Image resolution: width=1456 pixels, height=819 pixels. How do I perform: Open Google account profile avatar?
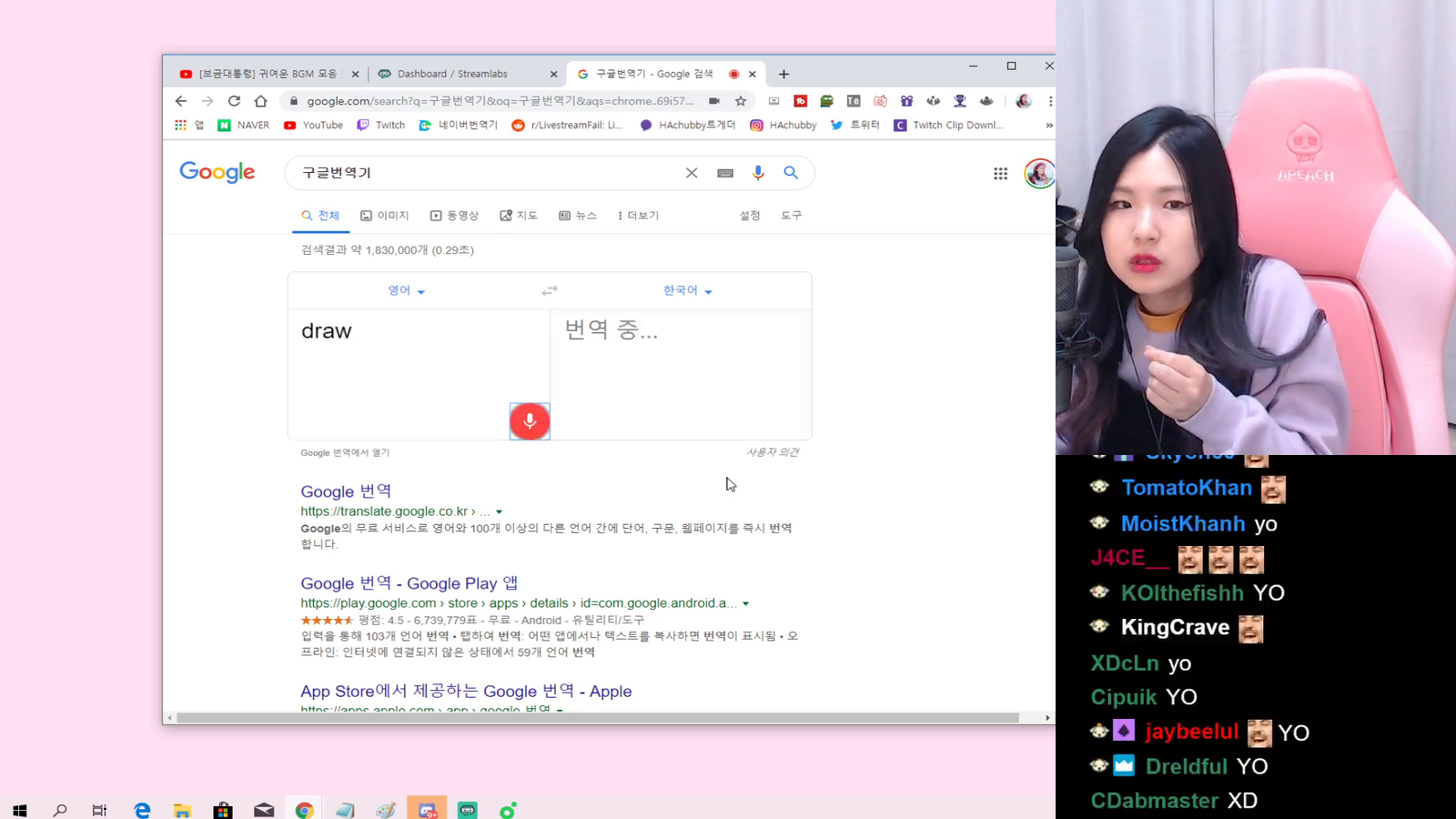tap(1039, 173)
